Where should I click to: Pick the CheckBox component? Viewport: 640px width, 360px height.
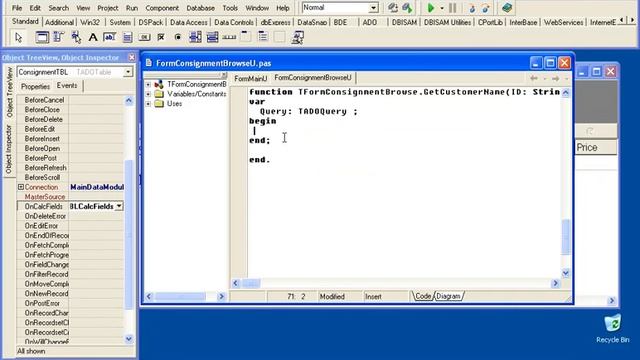pos(161,38)
